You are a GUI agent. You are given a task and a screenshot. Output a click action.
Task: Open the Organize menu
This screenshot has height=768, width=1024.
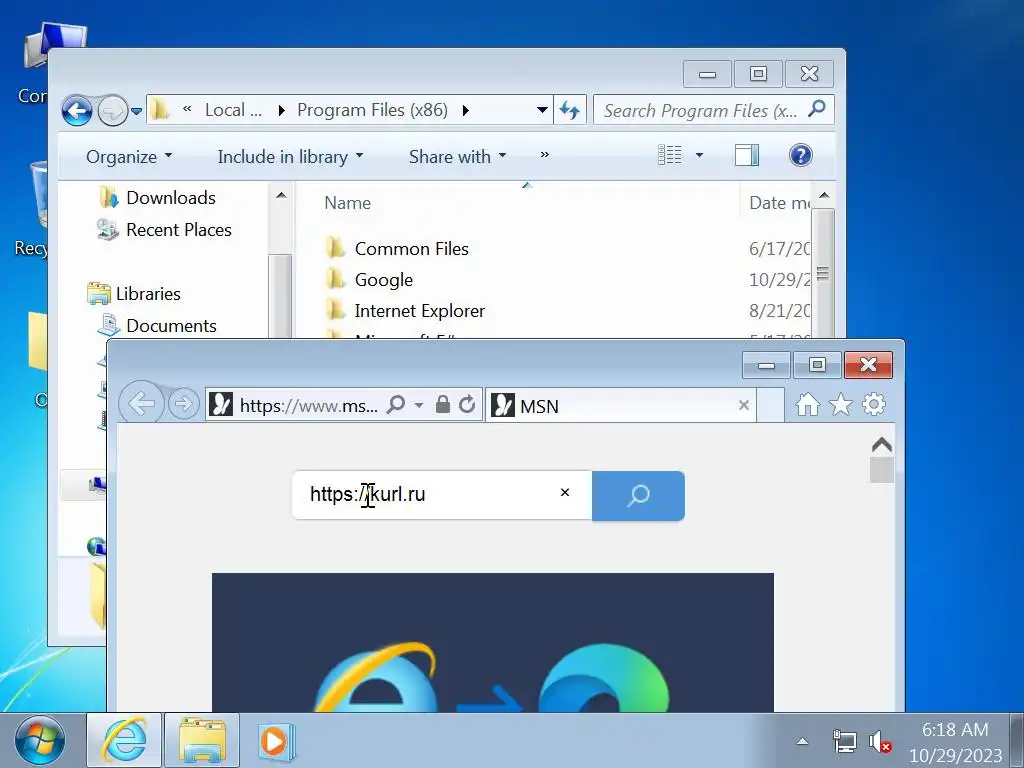tap(129, 157)
